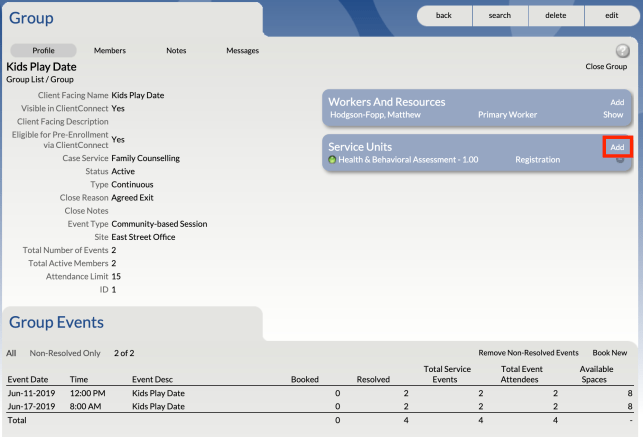Image resolution: width=643 pixels, height=437 pixels.
Task: Click the back button
Action: coord(444,16)
